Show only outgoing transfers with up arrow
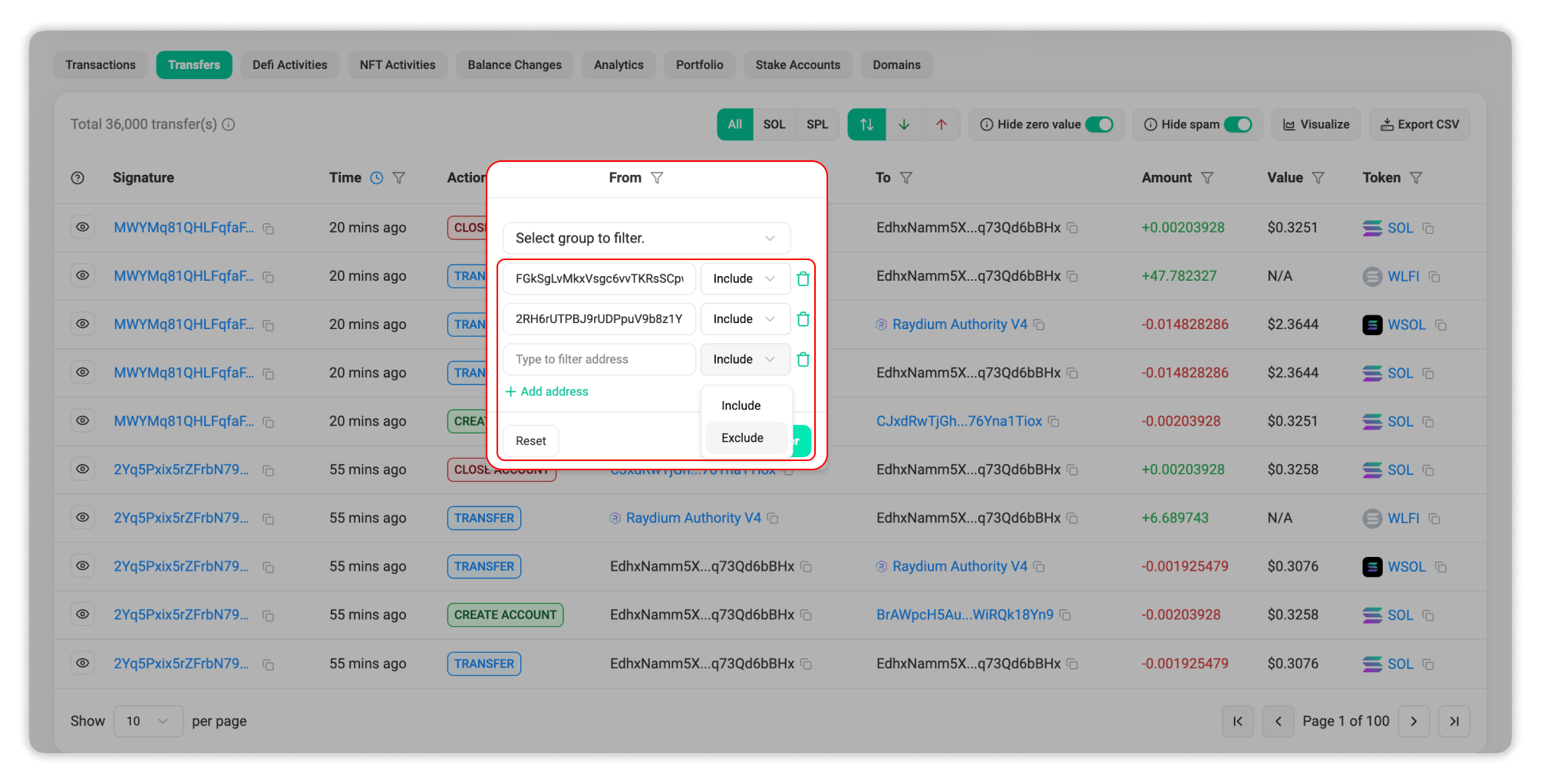The width and height of the screenshot is (1541, 784). point(941,124)
